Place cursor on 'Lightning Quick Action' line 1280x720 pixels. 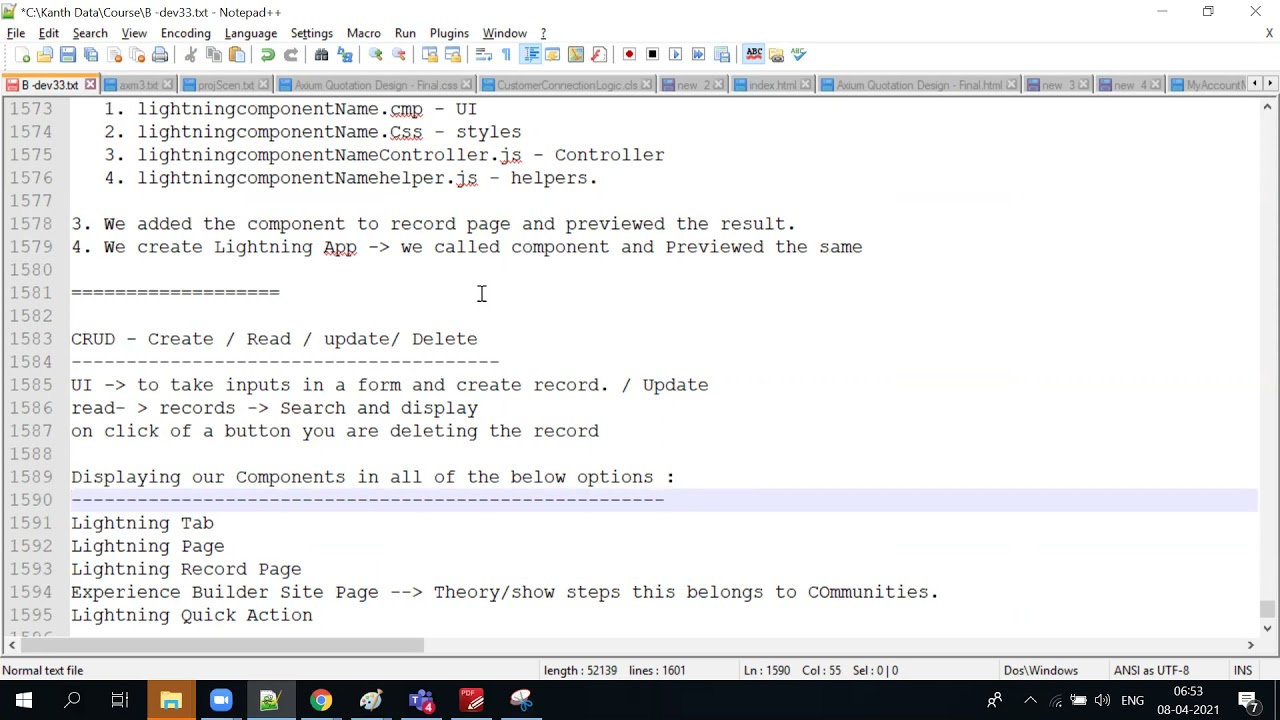pyautogui.click(x=191, y=615)
